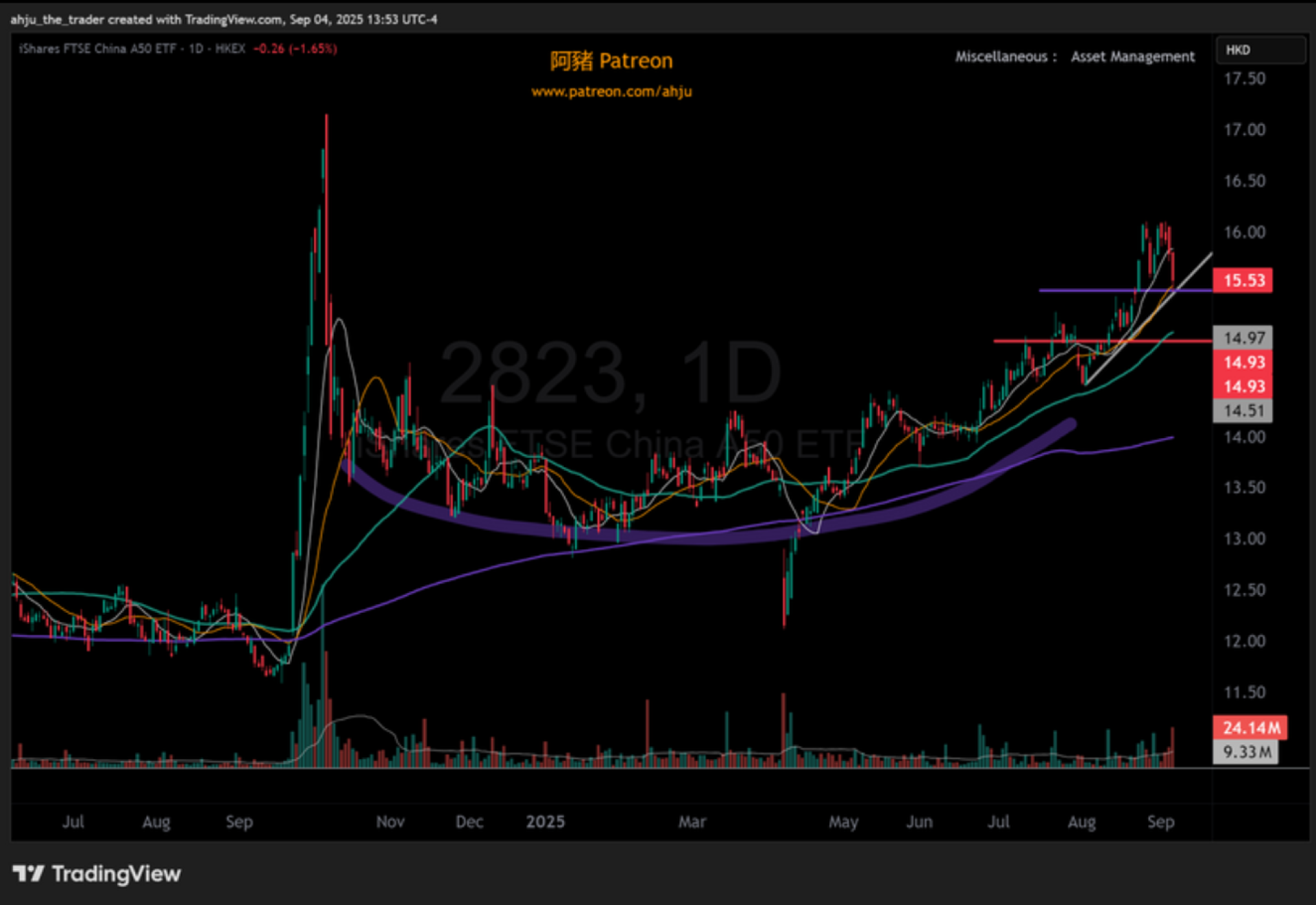Click the Mar label on the time axis
Viewport: 1316px width, 905px height.
point(692,821)
